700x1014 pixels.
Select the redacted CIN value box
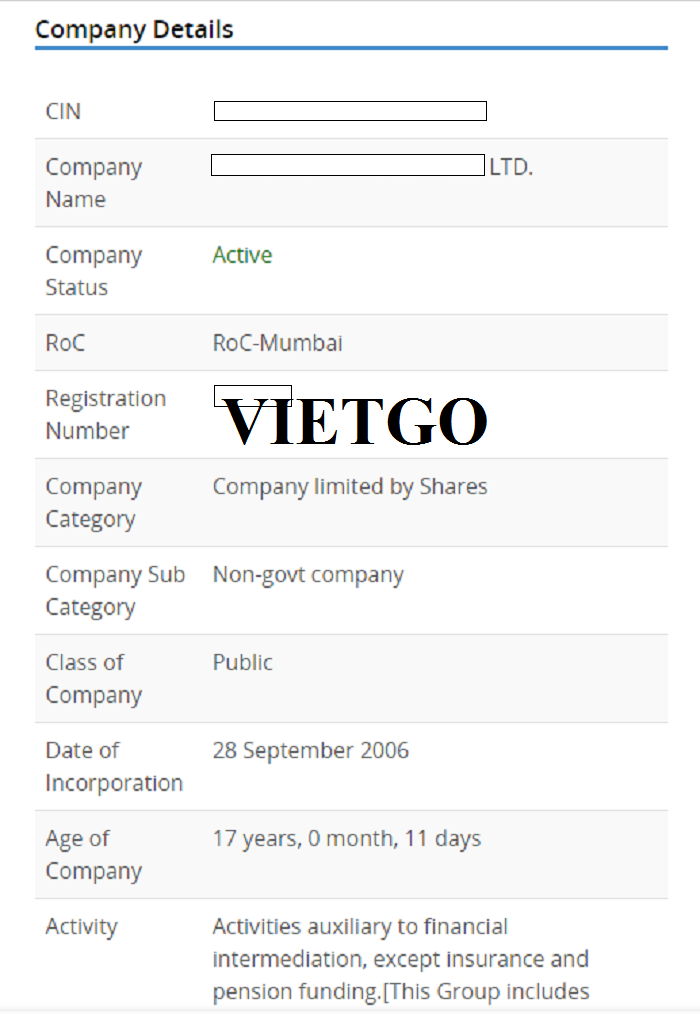(x=350, y=111)
